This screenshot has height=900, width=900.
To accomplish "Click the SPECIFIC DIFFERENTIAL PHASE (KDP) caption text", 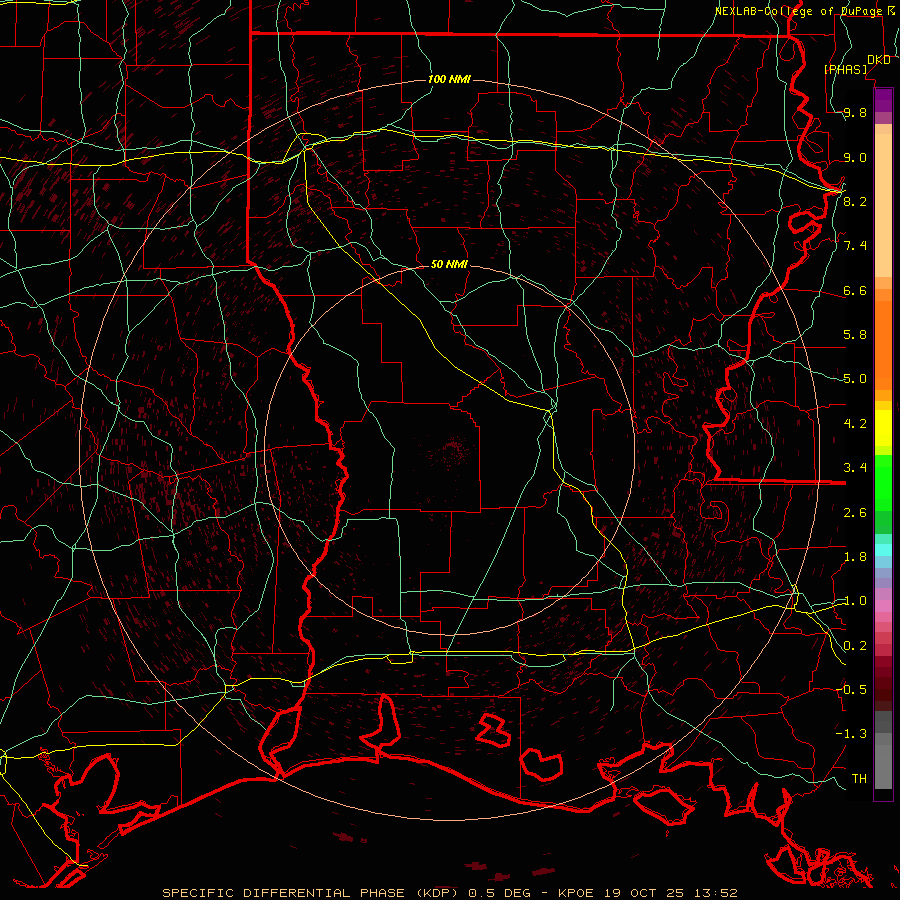I will point(311,893).
